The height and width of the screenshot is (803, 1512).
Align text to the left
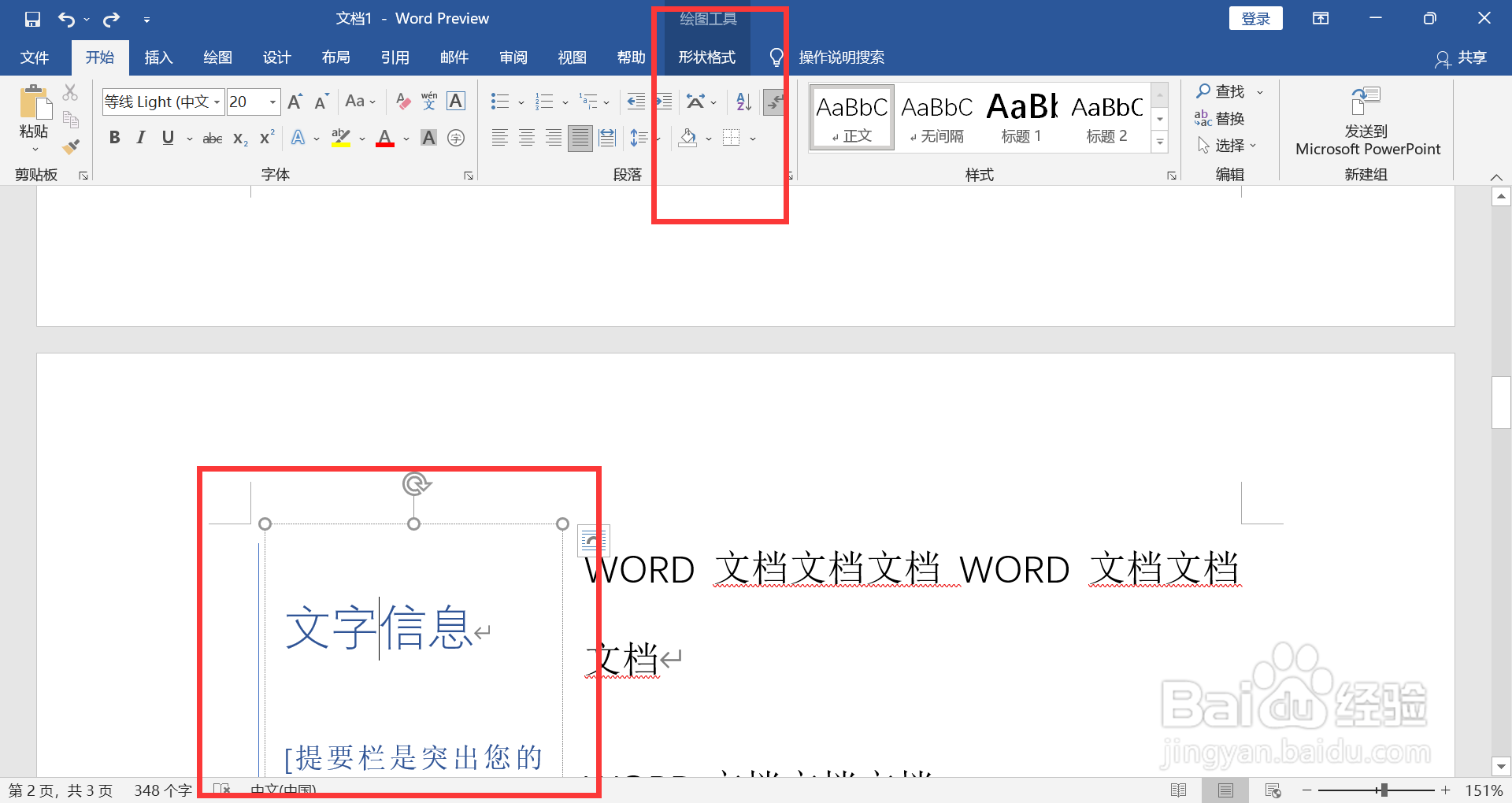click(x=500, y=139)
